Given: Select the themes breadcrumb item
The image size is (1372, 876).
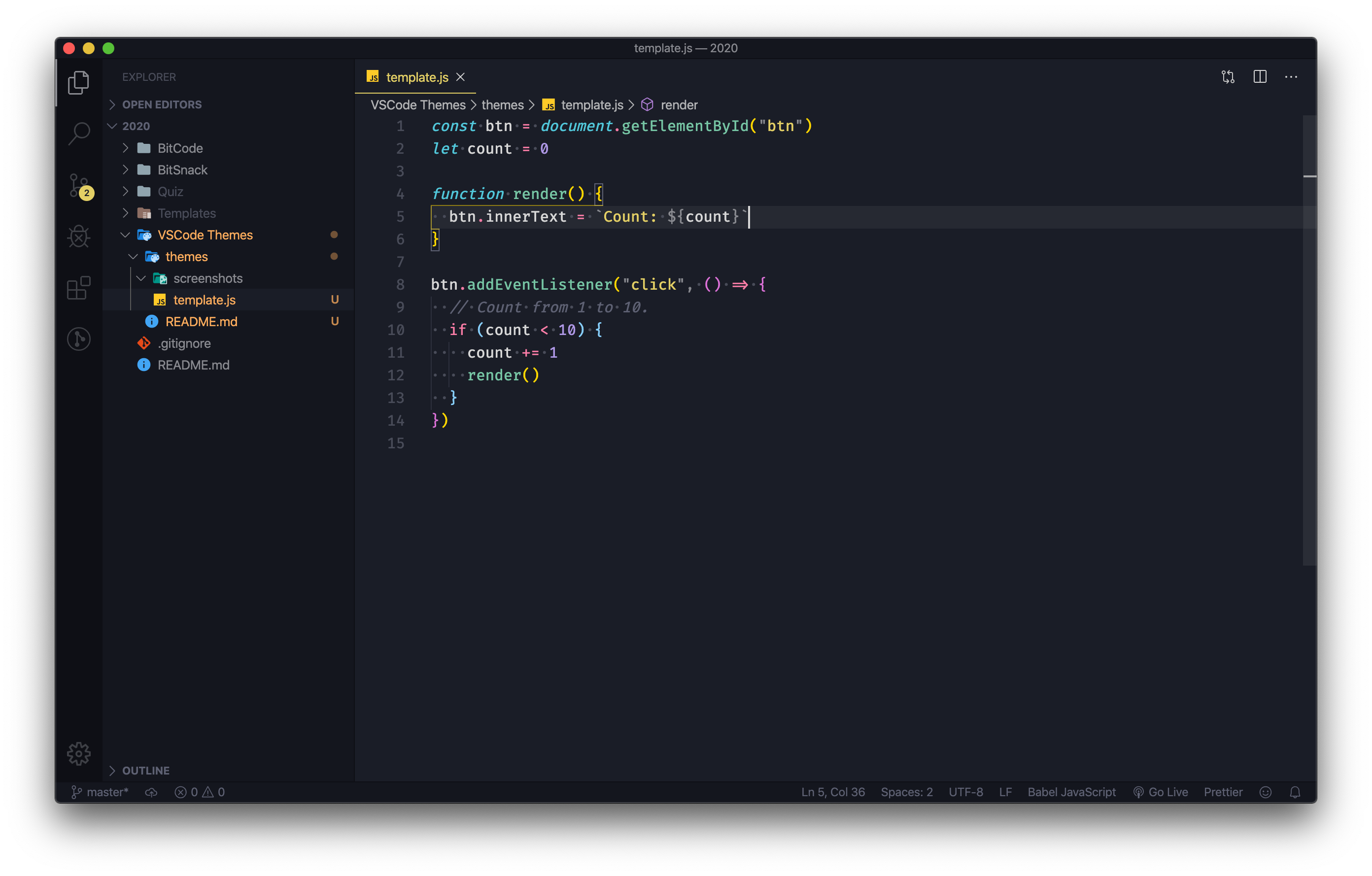Looking at the screenshot, I should (x=502, y=105).
